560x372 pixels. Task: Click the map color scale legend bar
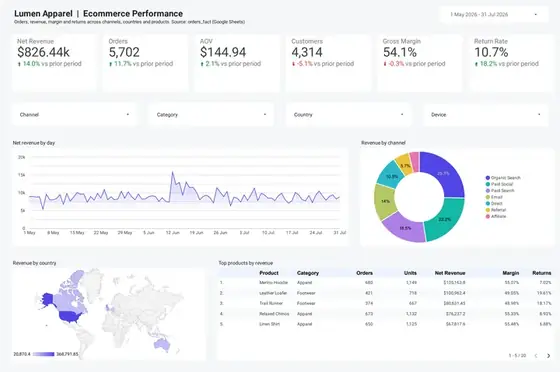44,354
